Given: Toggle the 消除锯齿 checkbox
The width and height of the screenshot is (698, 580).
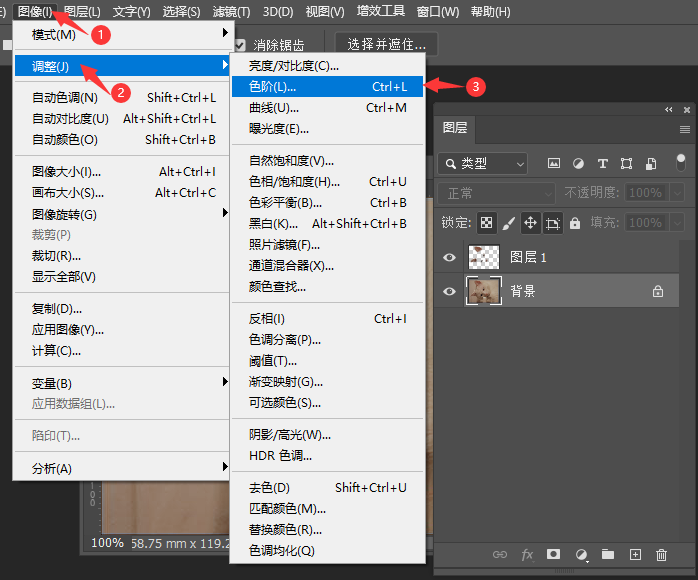Looking at the screenshot, I should tap(240, 45).
